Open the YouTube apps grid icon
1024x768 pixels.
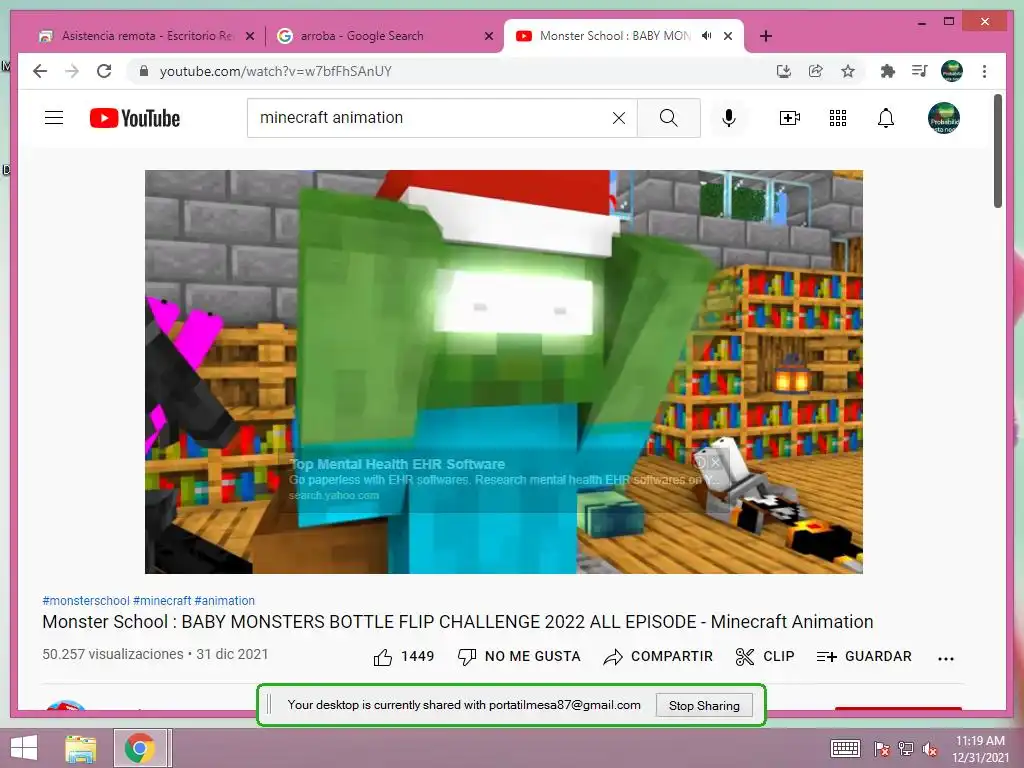(838, 118)
